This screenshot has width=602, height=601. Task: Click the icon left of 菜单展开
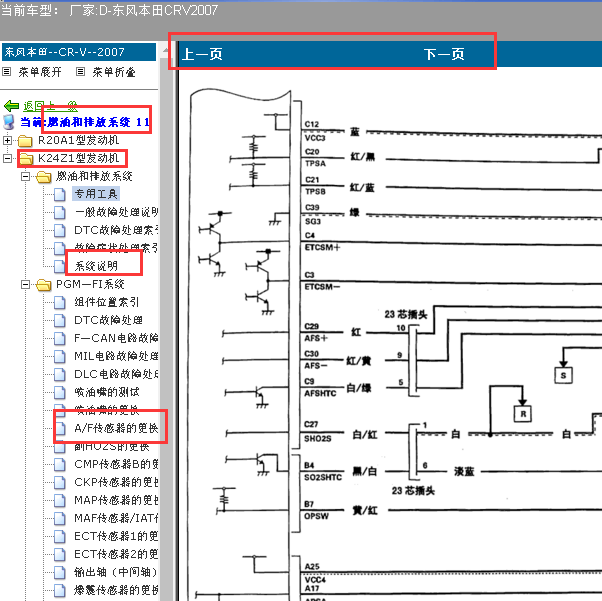tap(7, 71)
